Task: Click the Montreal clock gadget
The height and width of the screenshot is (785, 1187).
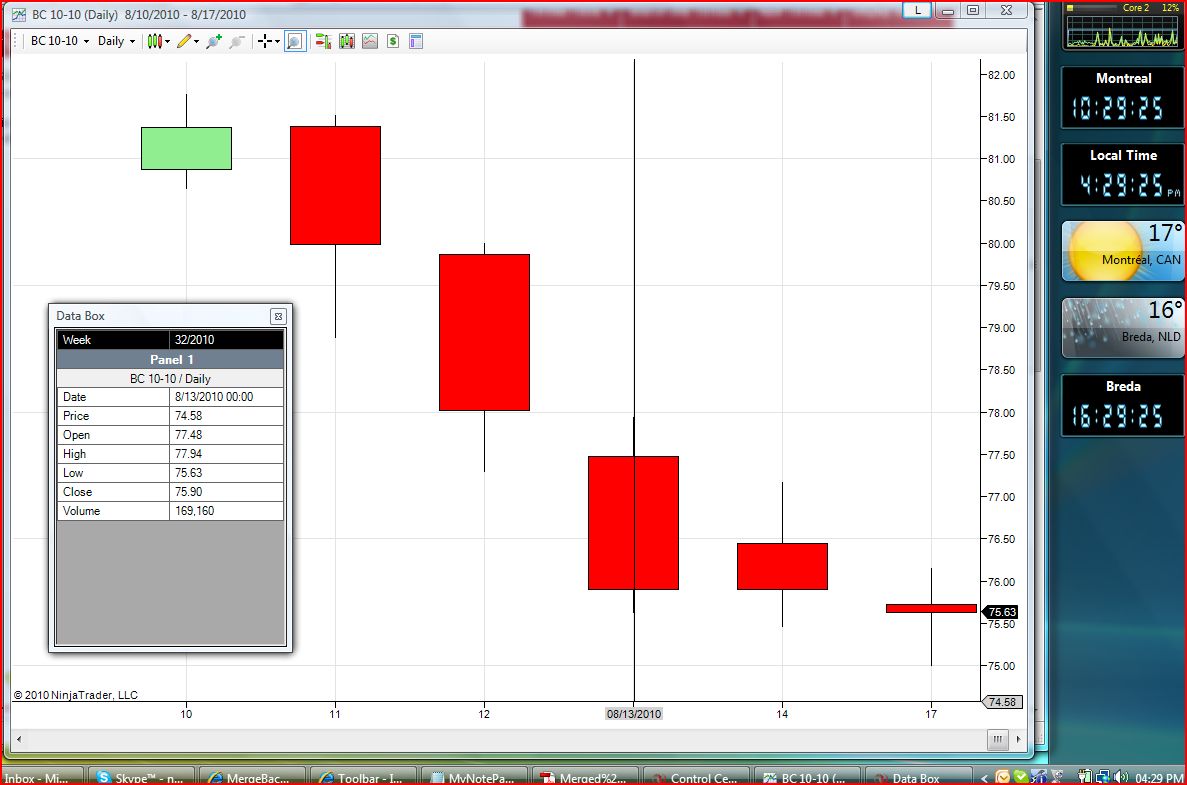Action: click(1123, 98)
